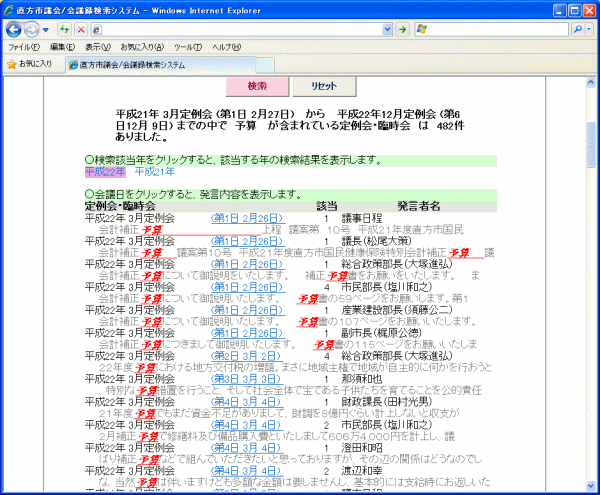Open the 表示(V) menu

98,47
